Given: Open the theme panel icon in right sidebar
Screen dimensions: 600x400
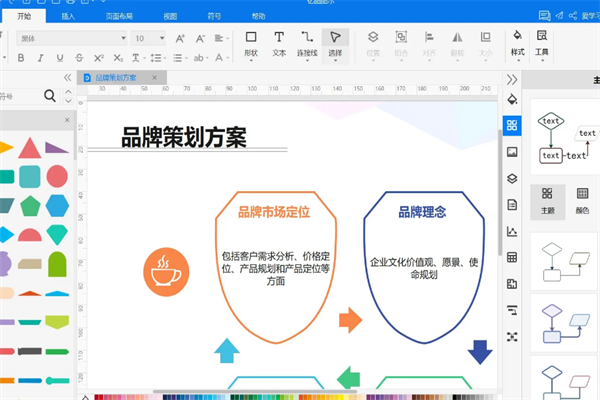Looking at the screenshot, I should click(x=512, y=125).
